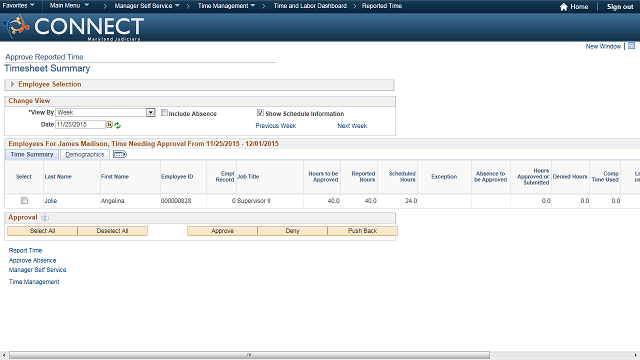Image resolution: width=640 pixels, height=360 pixels.
Task: Click the Reported Time breadcrumb
Action: tap(382, 6)
